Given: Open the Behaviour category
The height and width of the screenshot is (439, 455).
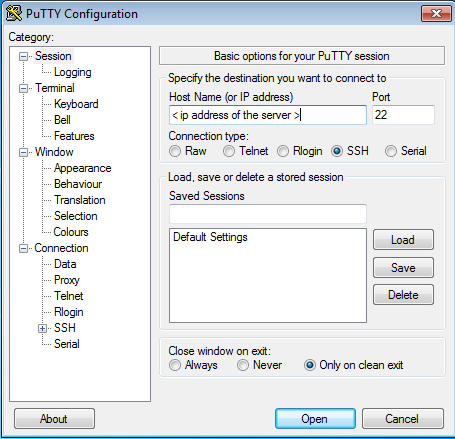Looking at the screenshot, I should tap(78, 184).
